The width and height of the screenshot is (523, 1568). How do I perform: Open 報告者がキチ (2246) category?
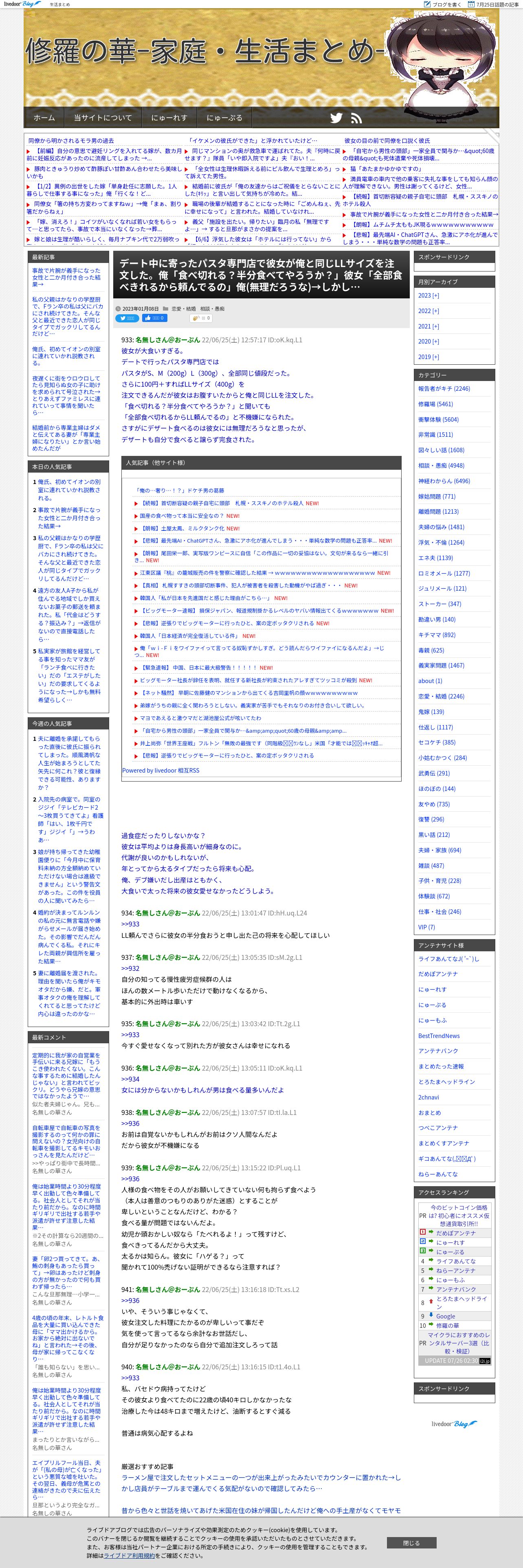tap(444, 388)
